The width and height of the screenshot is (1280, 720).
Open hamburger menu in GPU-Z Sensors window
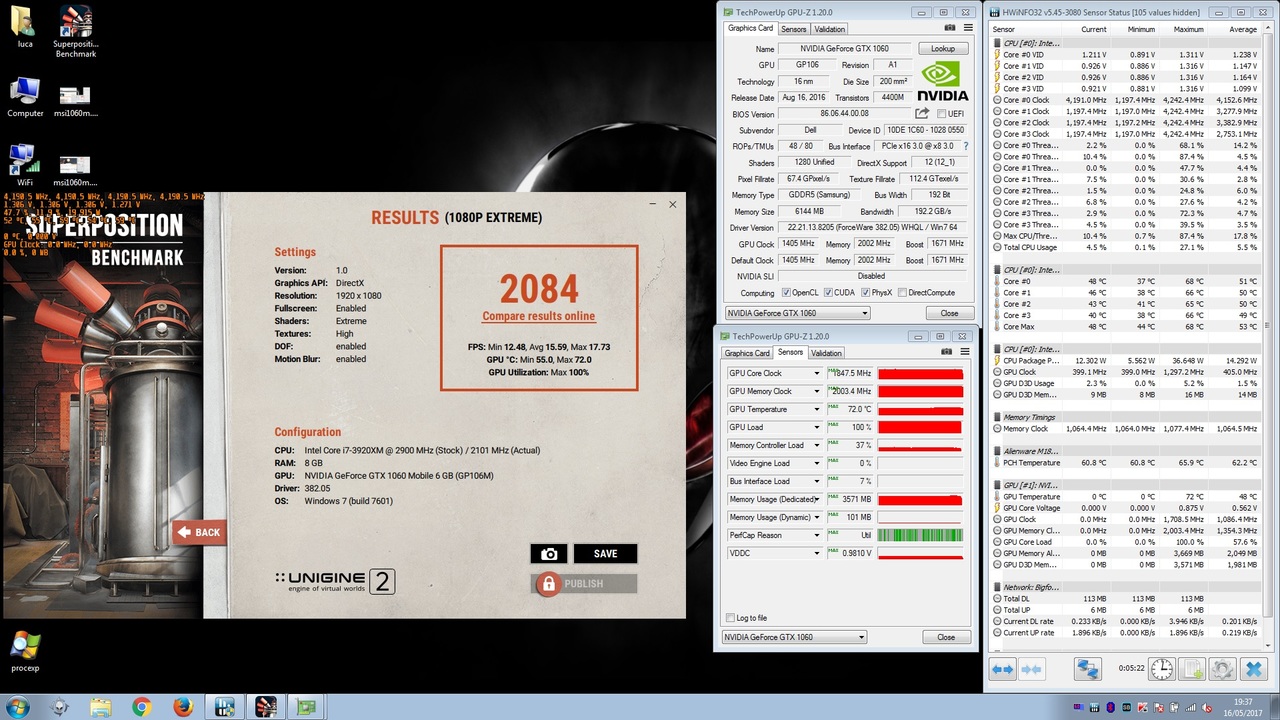[964, 352]
